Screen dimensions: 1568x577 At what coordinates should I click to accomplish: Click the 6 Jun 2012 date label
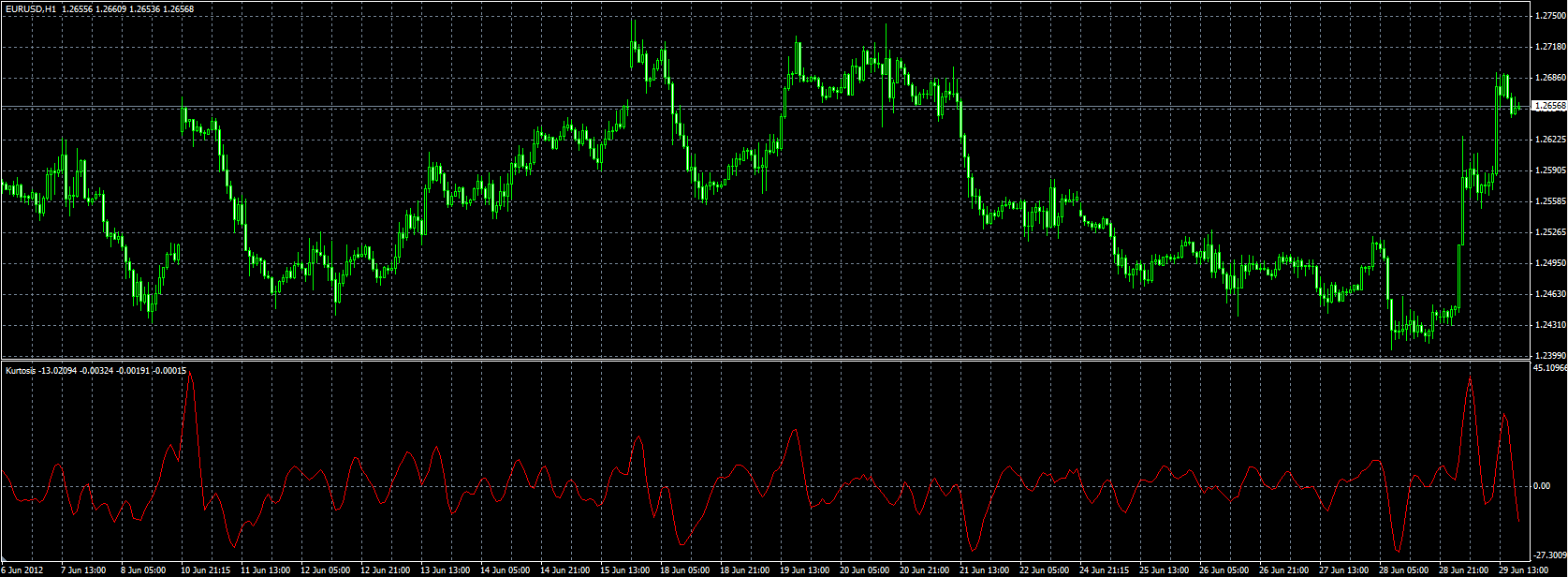tap(22, 570)
